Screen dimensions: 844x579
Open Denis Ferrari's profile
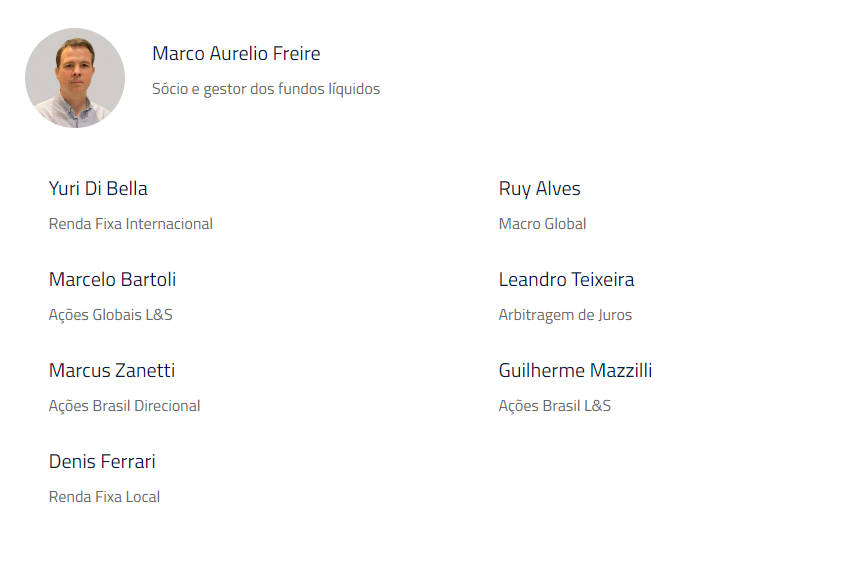click(x=102, y=461)
